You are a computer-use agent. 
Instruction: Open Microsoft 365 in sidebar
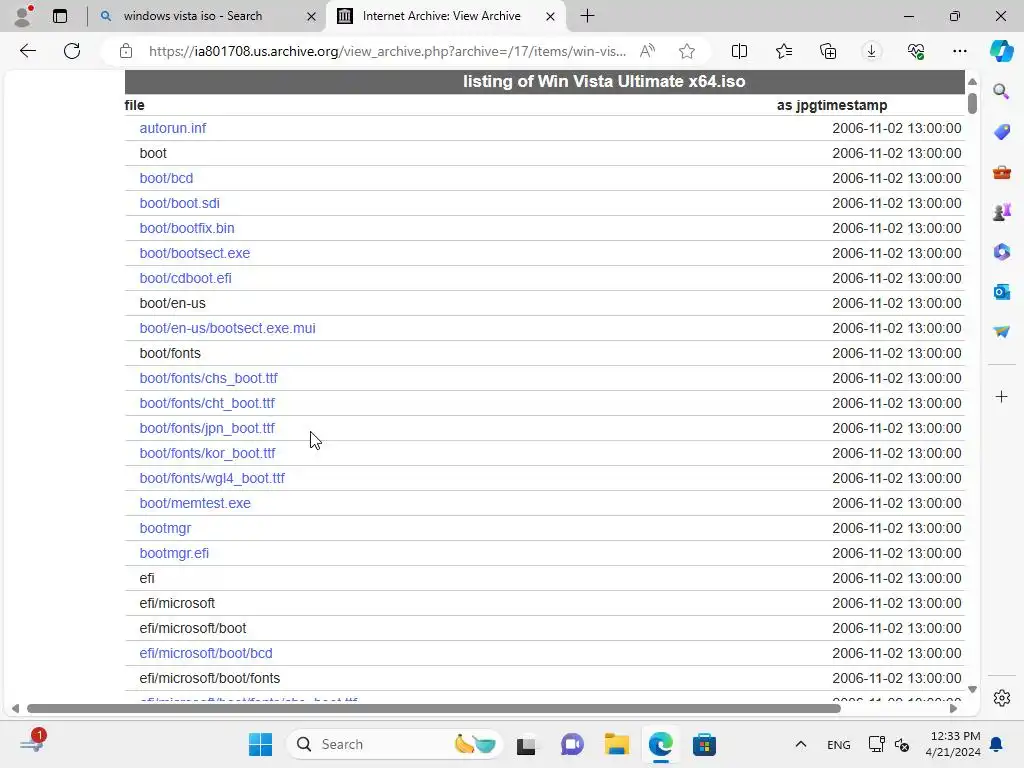1001,251
